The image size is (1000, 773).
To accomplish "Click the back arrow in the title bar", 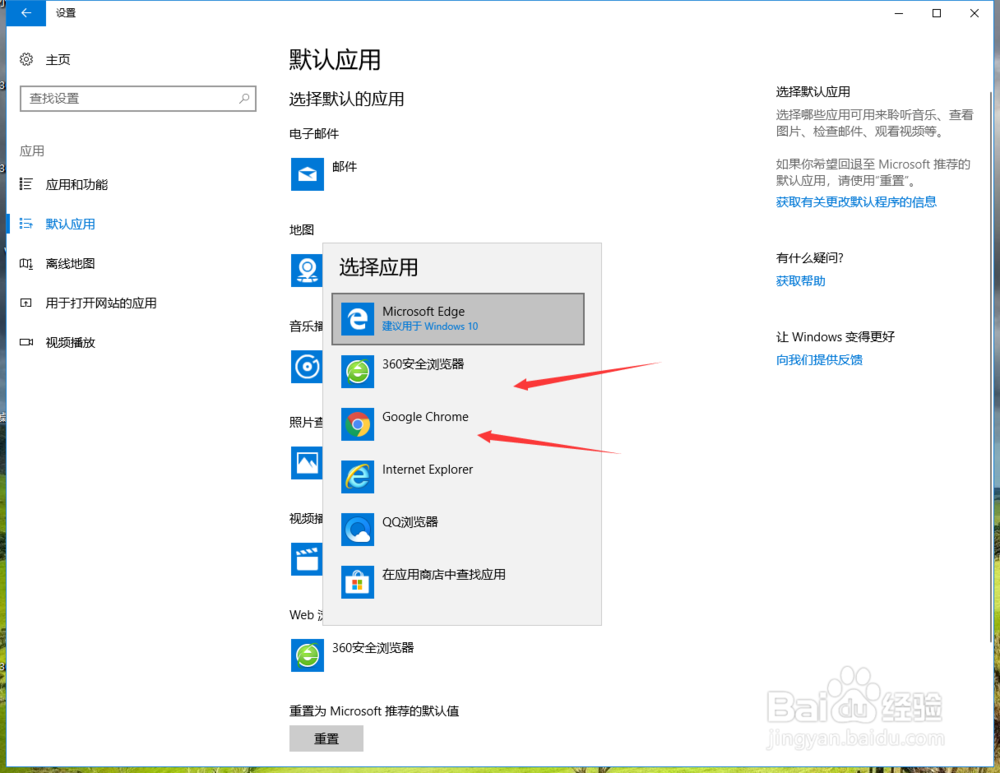I will [x=25, y=13].
